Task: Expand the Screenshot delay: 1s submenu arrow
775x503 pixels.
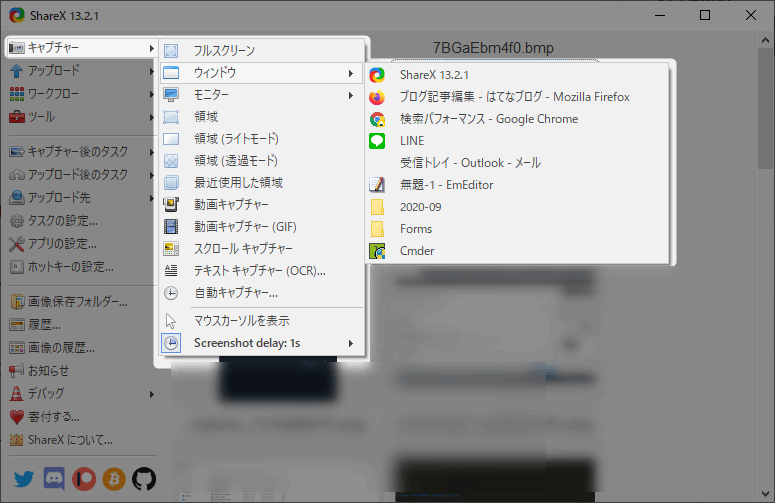Action: coord(350,343)
